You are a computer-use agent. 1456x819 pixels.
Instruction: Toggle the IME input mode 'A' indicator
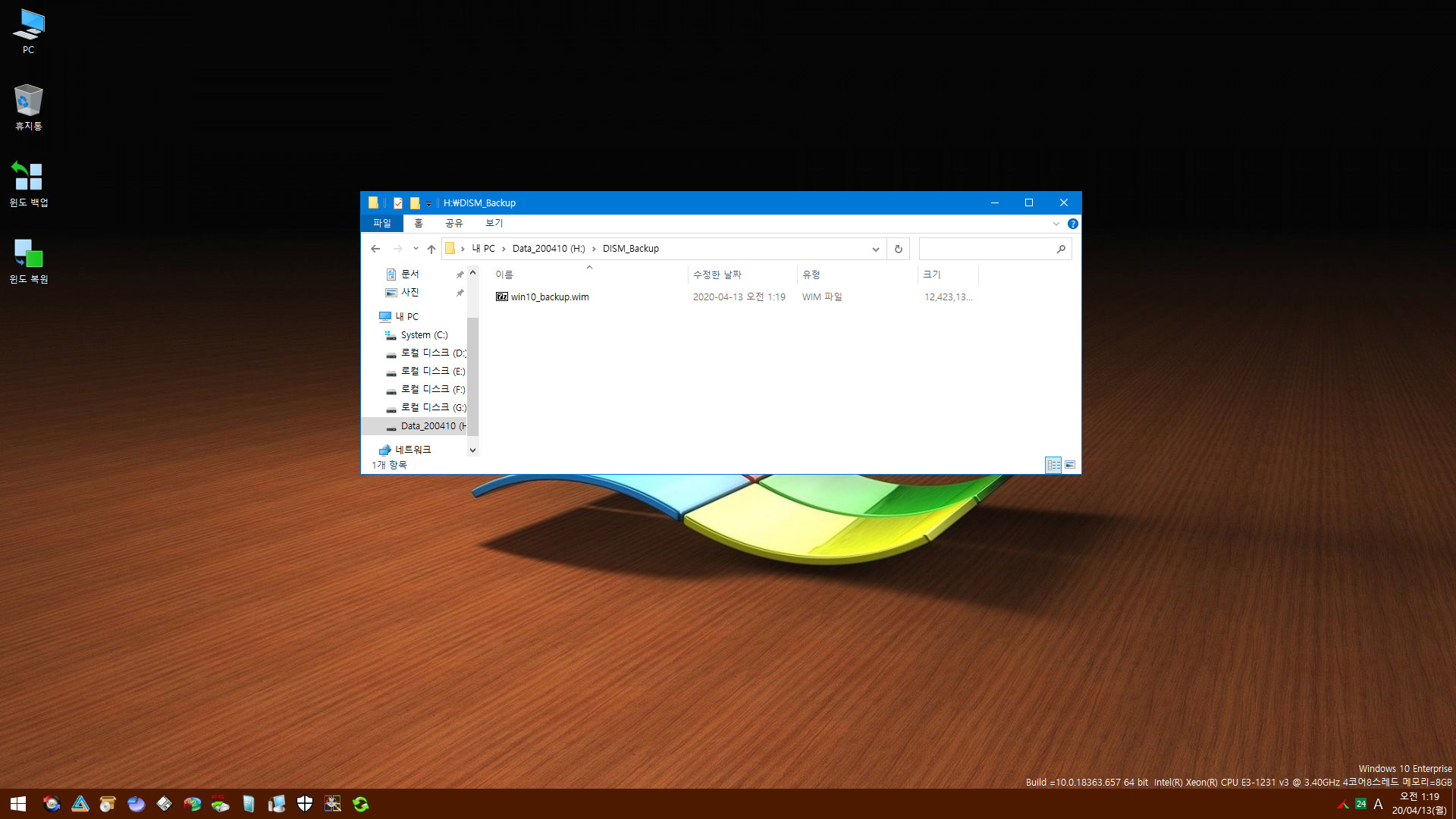tap(1378, 804)
